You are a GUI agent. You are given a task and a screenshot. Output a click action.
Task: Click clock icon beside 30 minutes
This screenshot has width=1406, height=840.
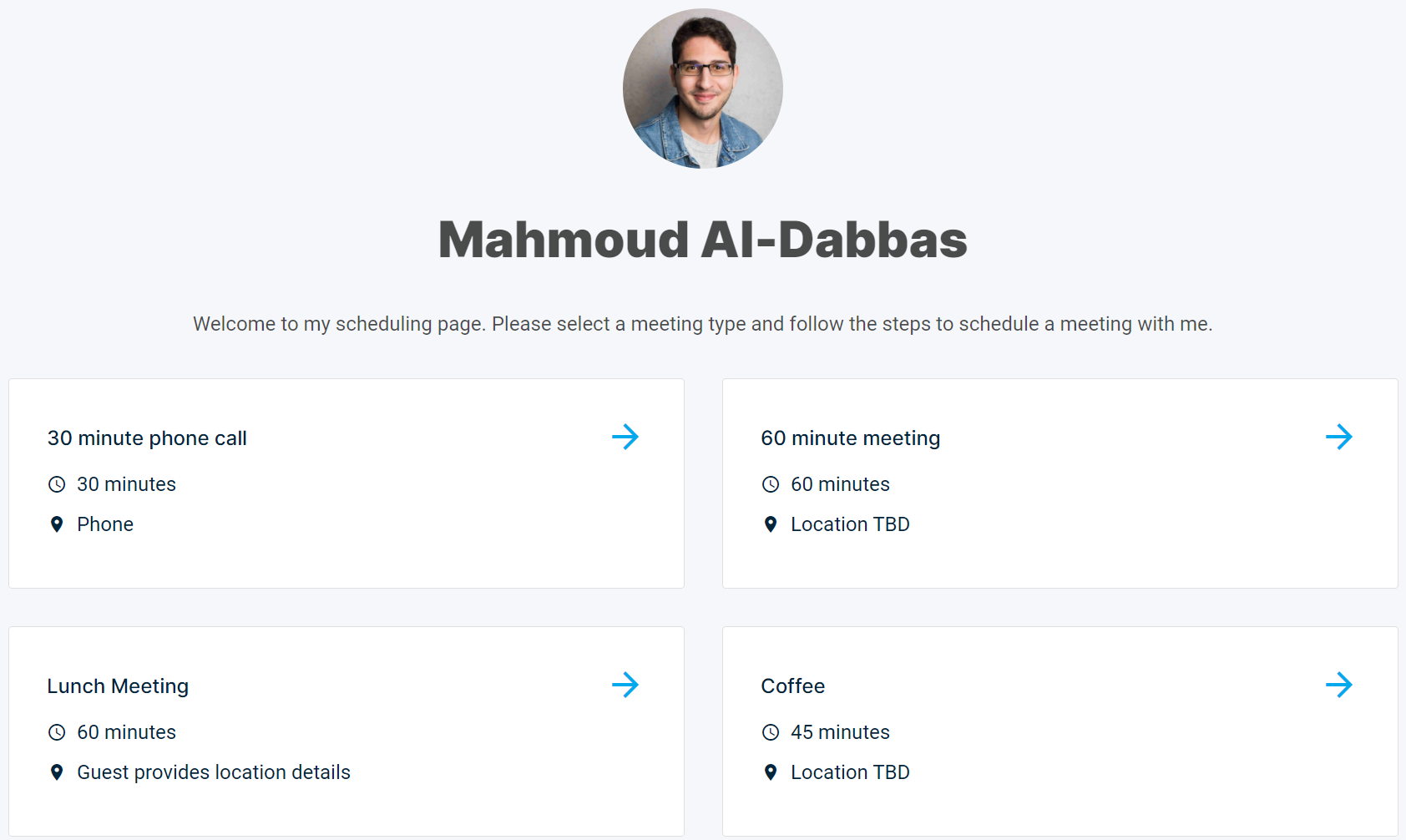57,484
